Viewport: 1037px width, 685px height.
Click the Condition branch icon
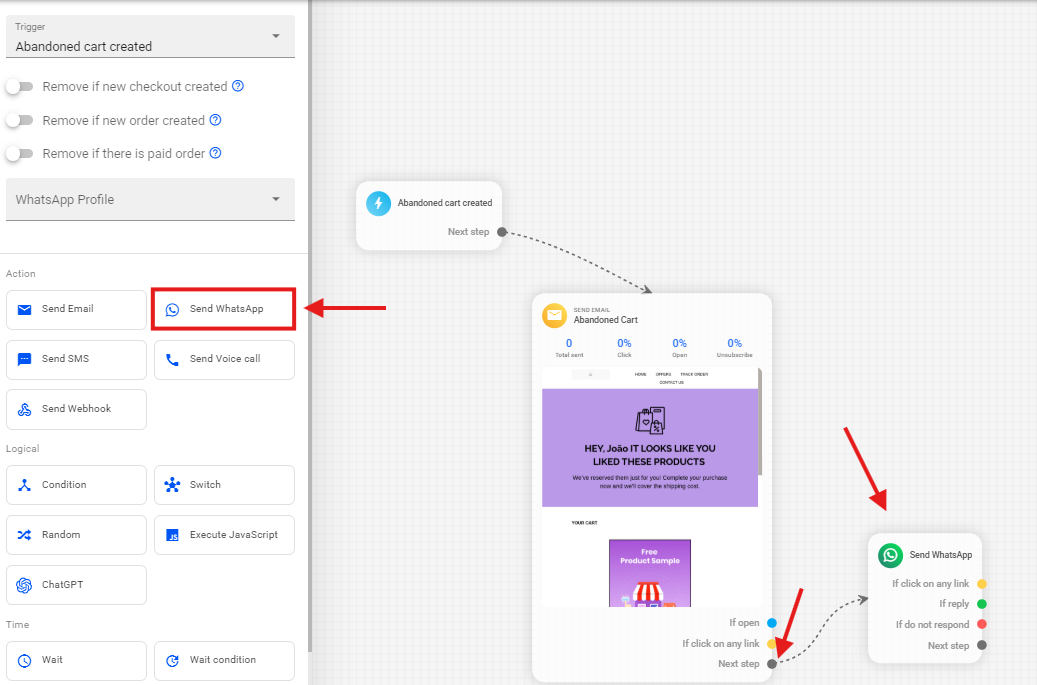(x=25, y=485)
